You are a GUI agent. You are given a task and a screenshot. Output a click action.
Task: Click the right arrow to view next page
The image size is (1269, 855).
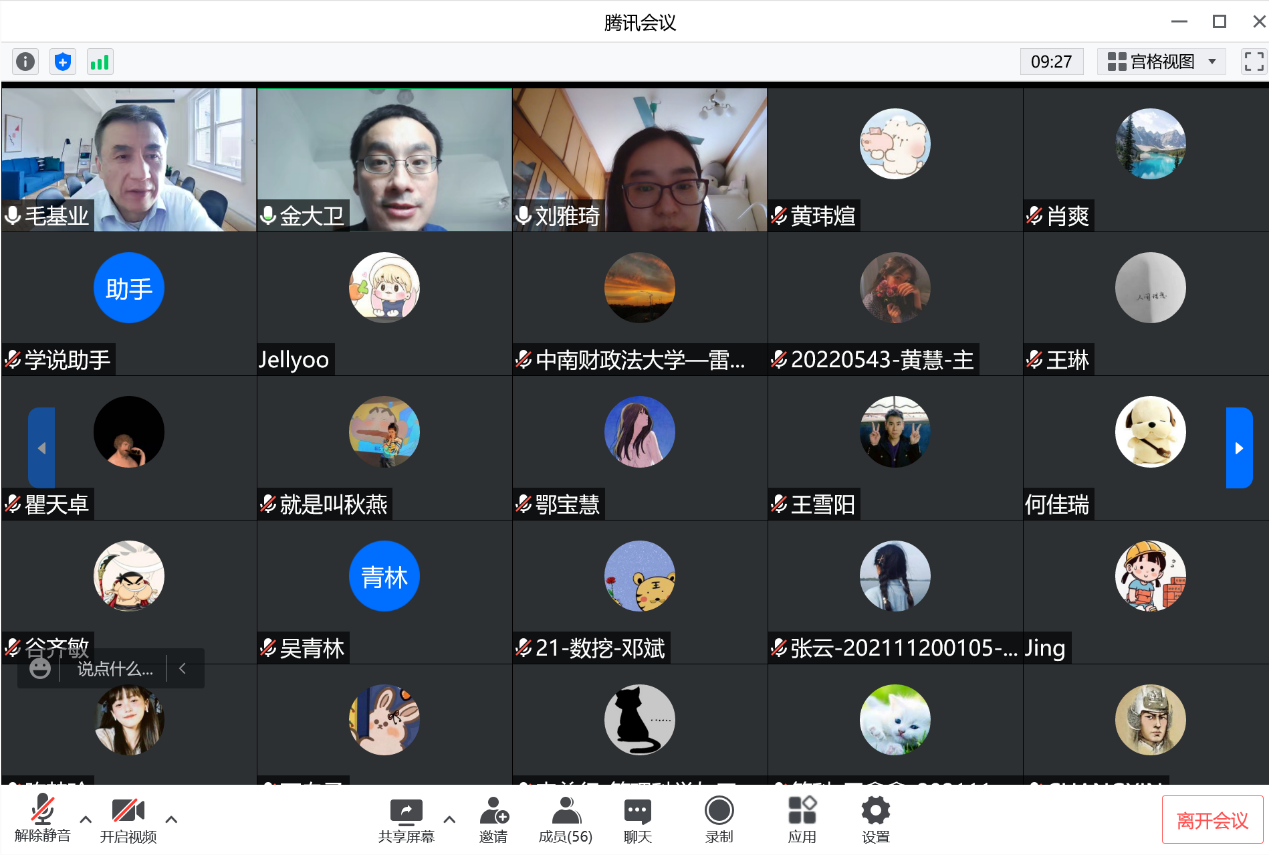click(x=1239, y=447)
